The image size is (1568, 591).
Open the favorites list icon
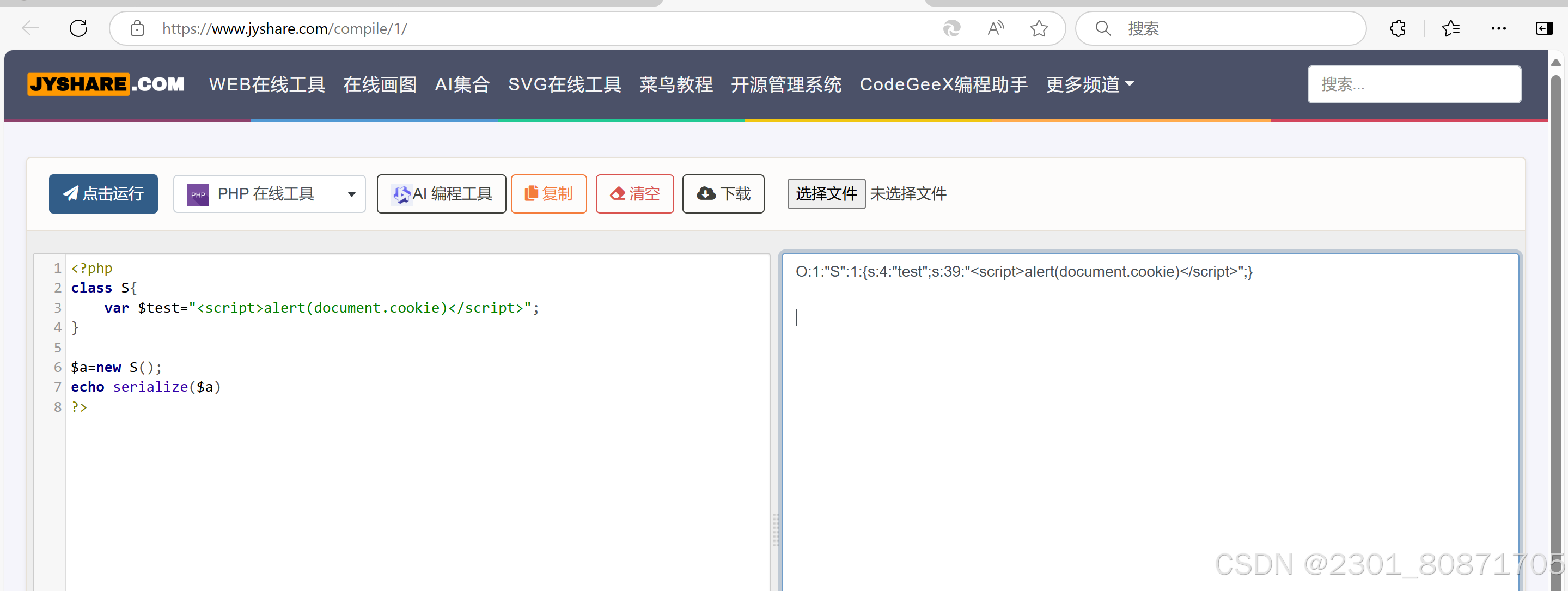coord(1450,29)
